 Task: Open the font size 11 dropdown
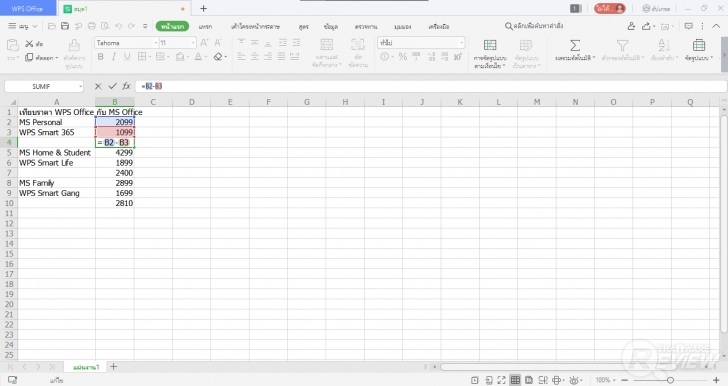(x=193, y=43)
